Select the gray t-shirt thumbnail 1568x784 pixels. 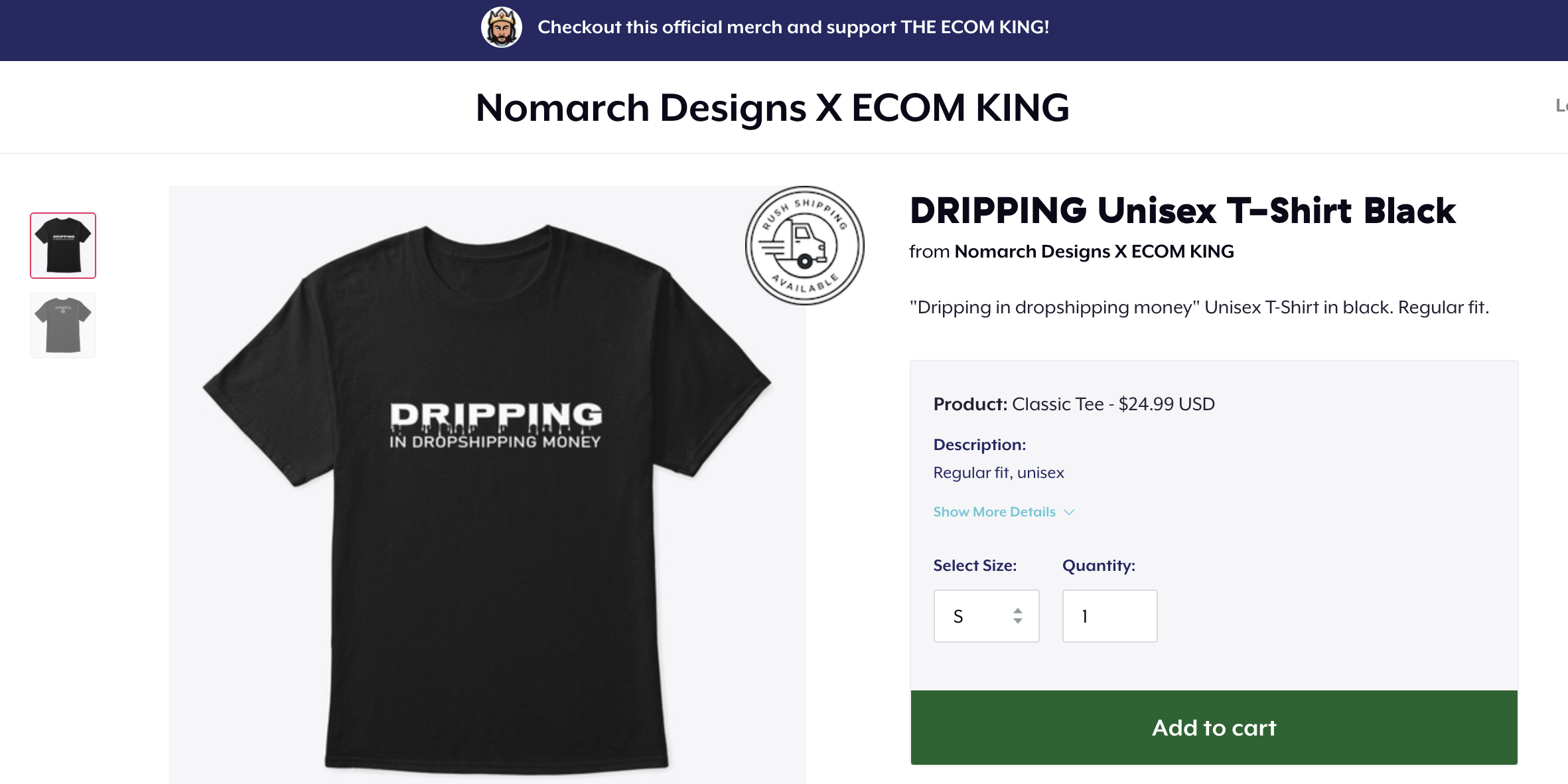[x=63, y=325]
